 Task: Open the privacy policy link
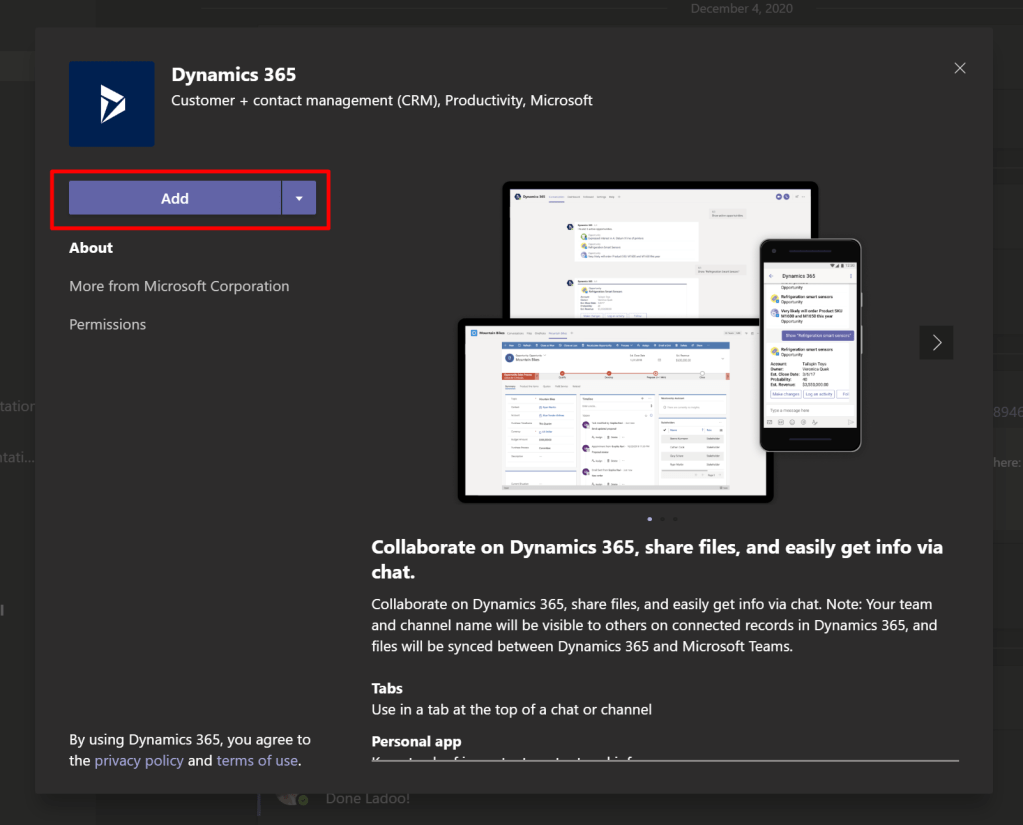click(139, 761)
